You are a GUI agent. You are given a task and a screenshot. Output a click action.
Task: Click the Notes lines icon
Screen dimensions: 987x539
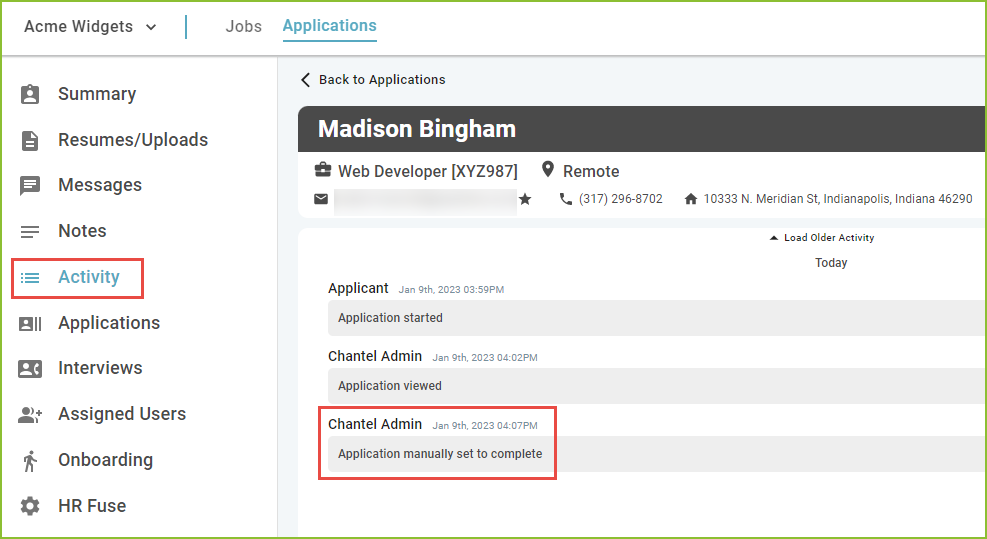pyautogui.click(x=30, y=232)
